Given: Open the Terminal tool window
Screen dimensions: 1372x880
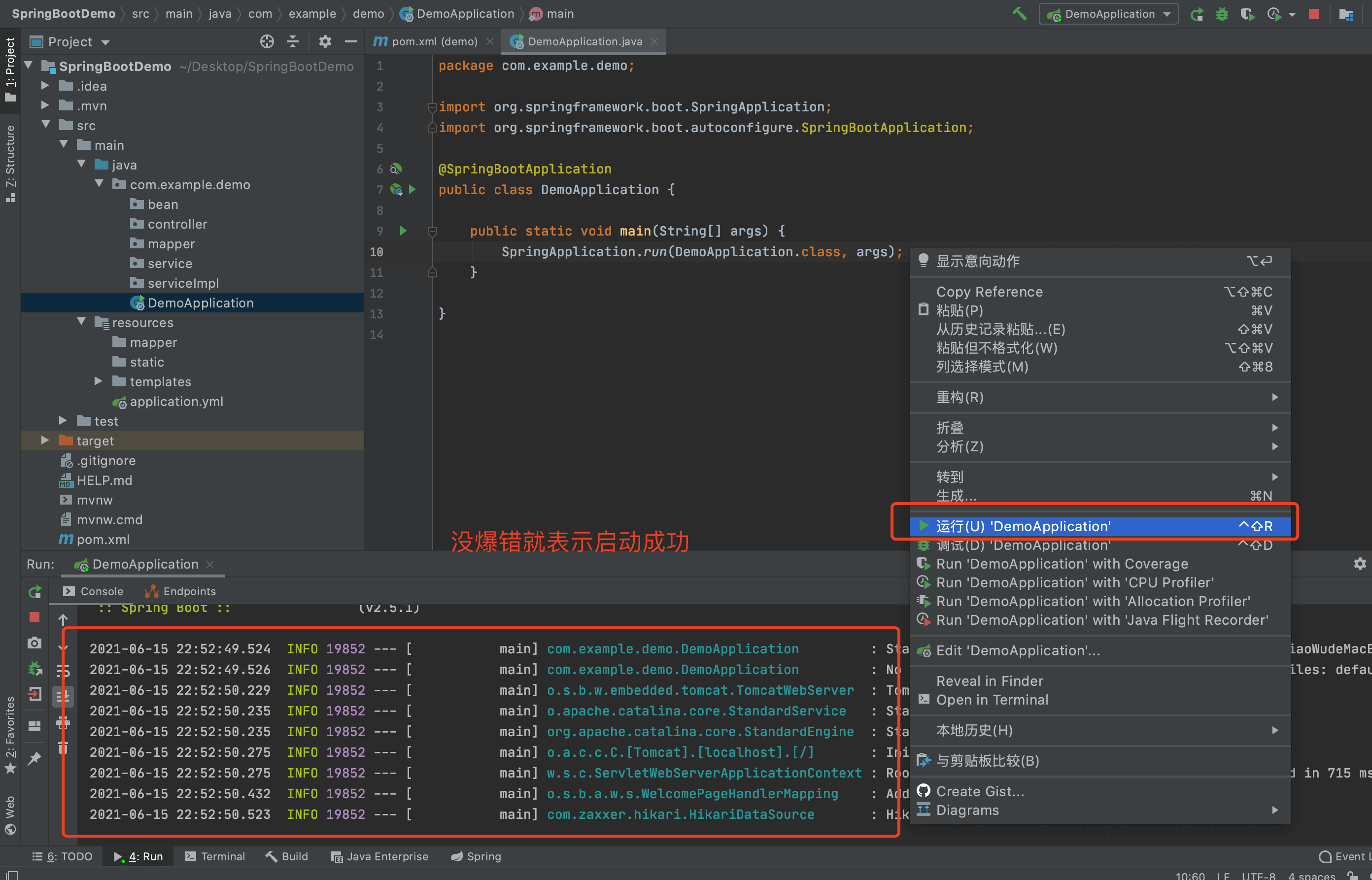Looking at the screenshot, I should click(x=215, y=856).
